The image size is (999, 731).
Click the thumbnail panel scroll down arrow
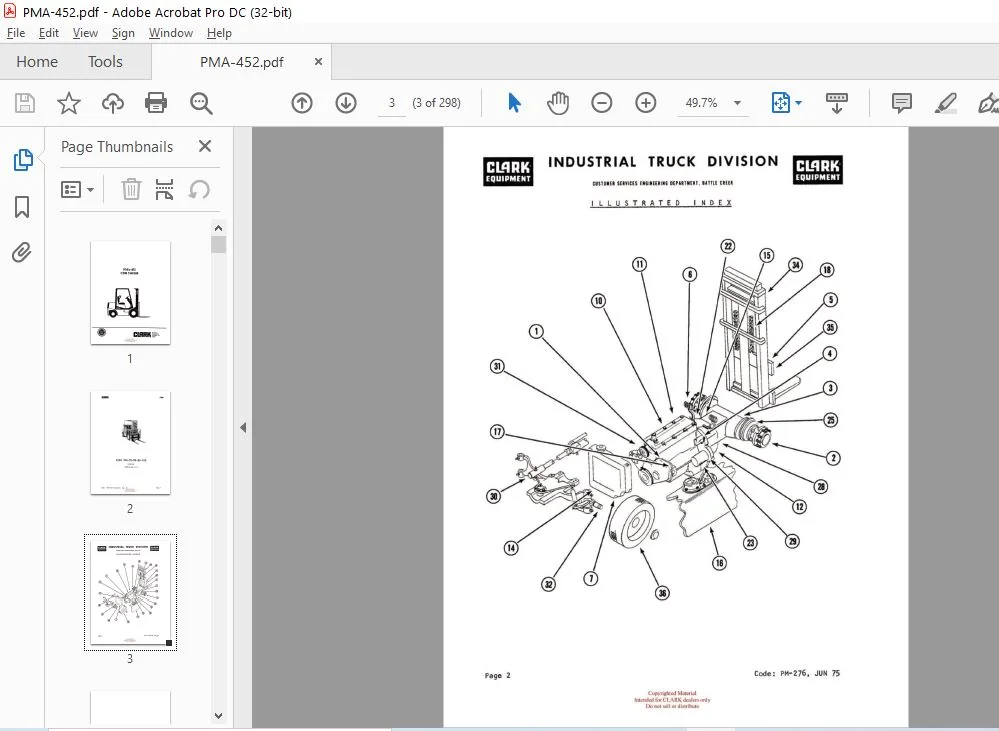pyautogui.click(x=219, y=716)
